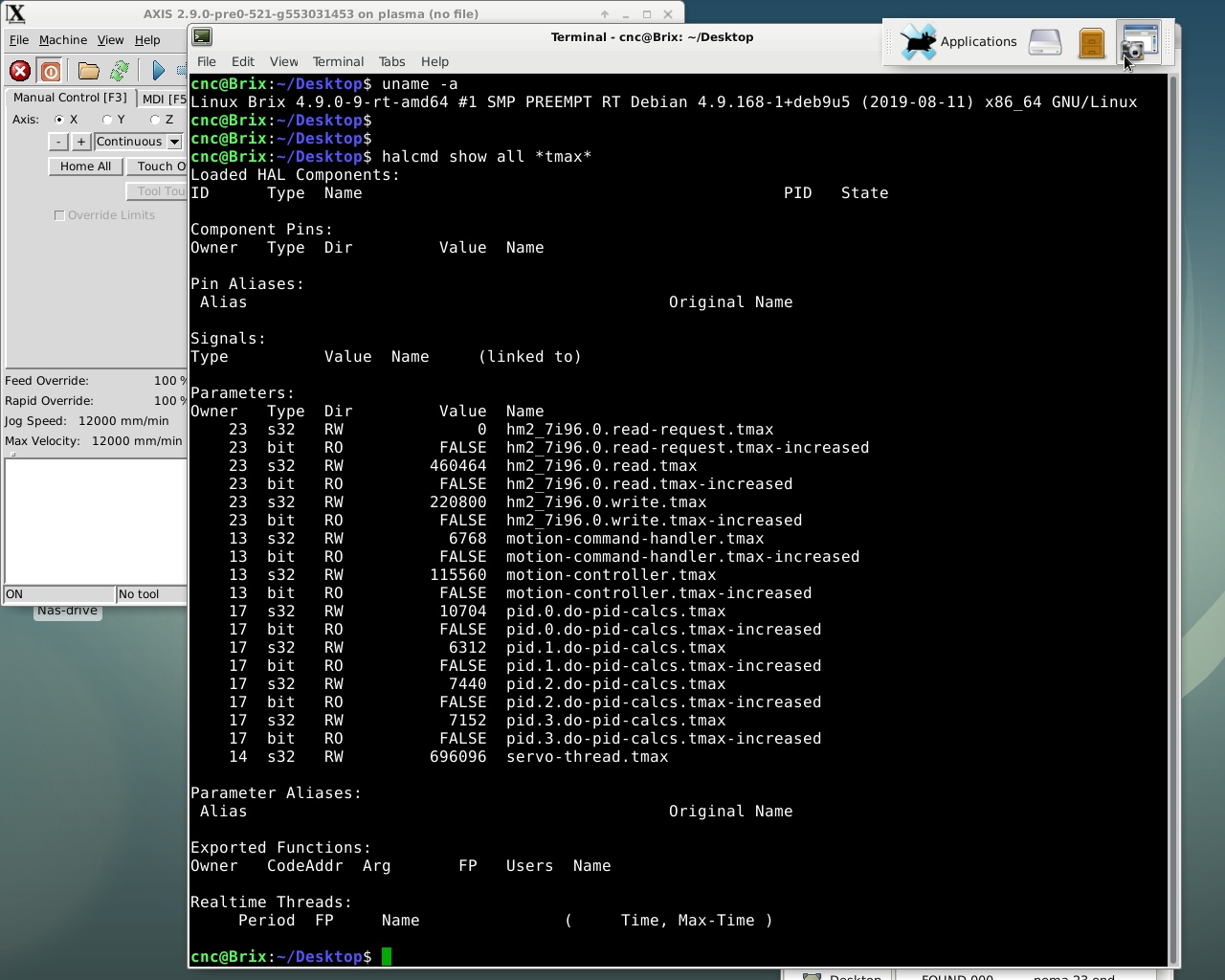Screen dimensions: 1225x980
Task: Click the 'uname -a' command text
Action: (x=419, y=83)
